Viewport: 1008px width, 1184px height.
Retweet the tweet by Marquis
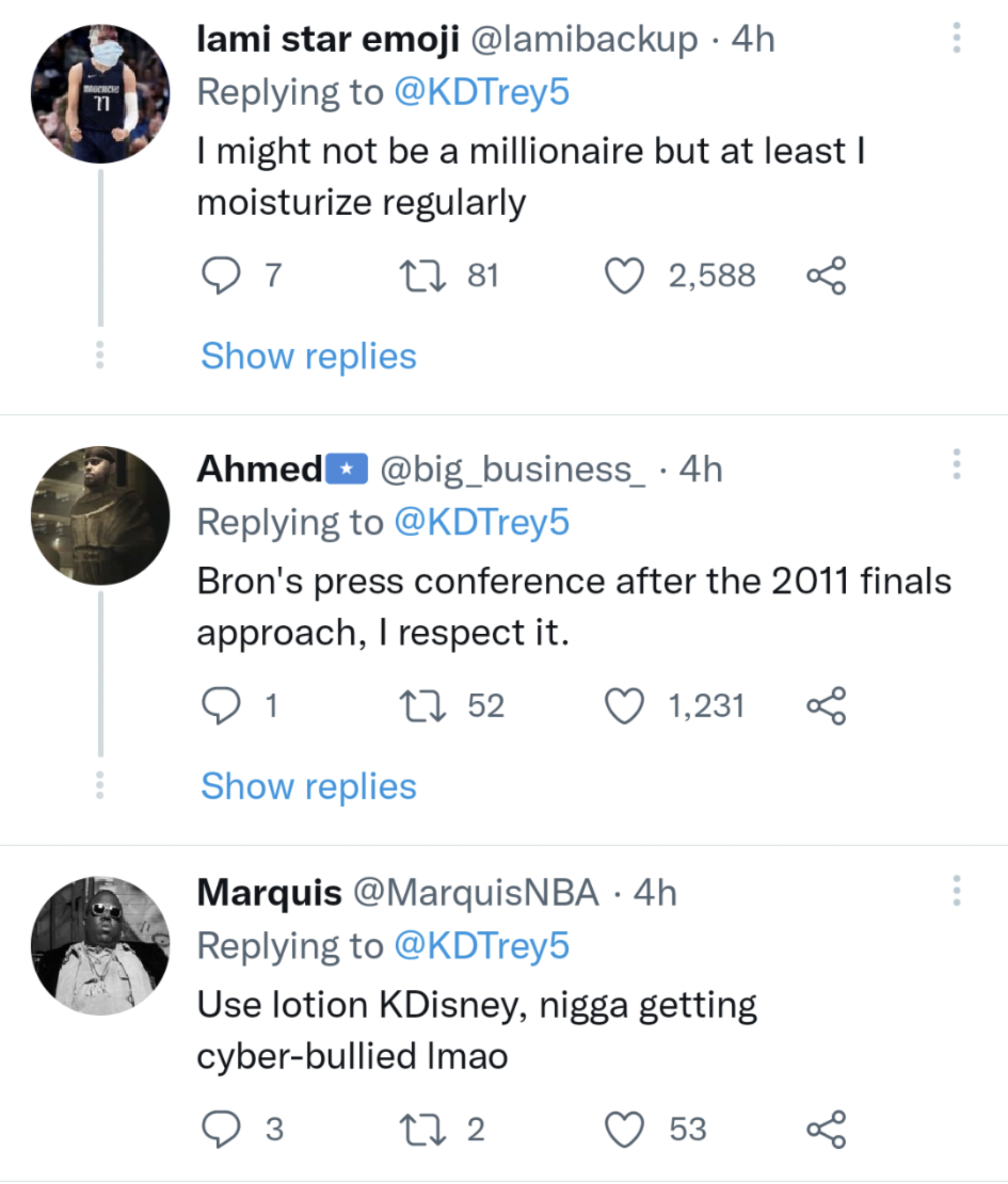click(x=423, y=1129)
